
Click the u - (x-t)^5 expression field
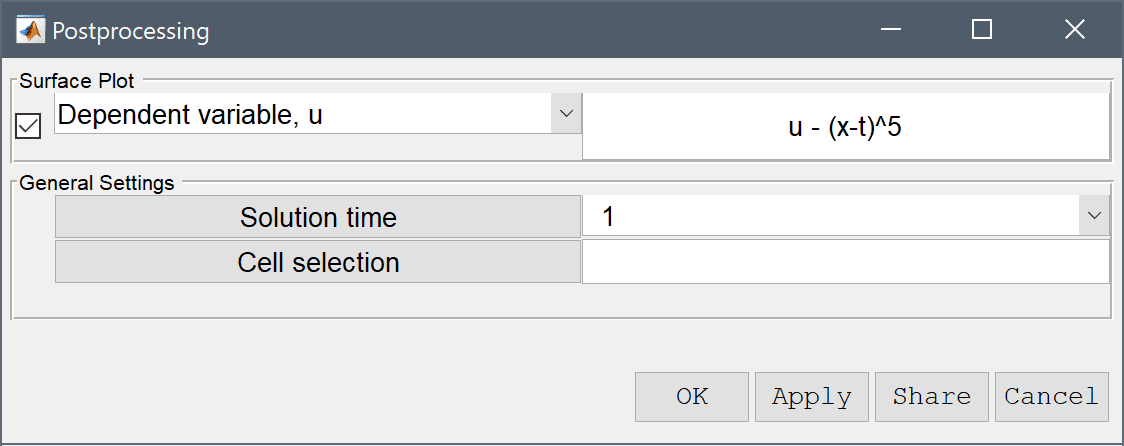point(846,127)
